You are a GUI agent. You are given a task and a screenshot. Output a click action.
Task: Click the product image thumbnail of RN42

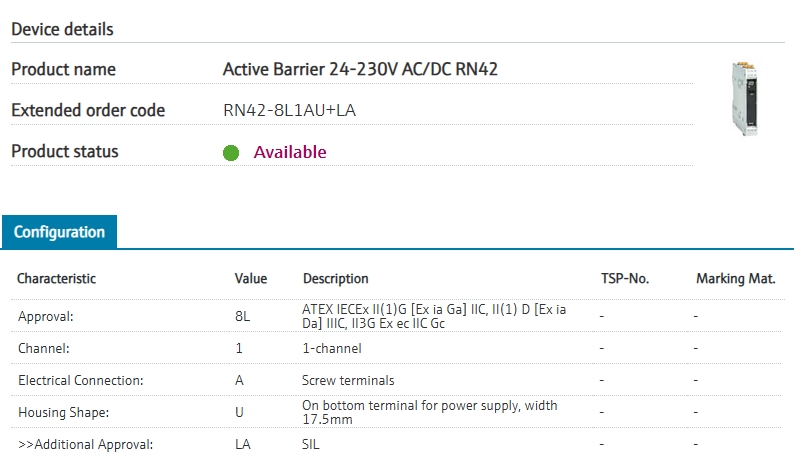[751, 97]
